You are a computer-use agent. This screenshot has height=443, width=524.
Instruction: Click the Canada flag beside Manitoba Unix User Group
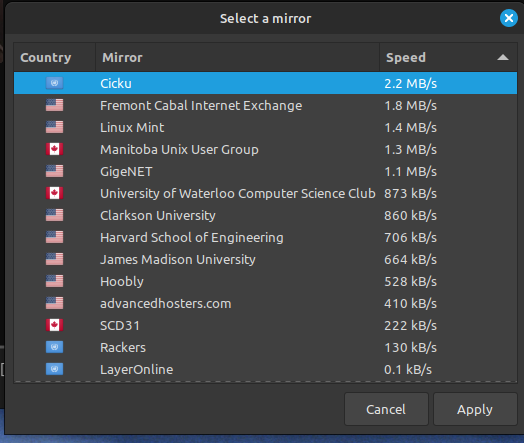54,149
